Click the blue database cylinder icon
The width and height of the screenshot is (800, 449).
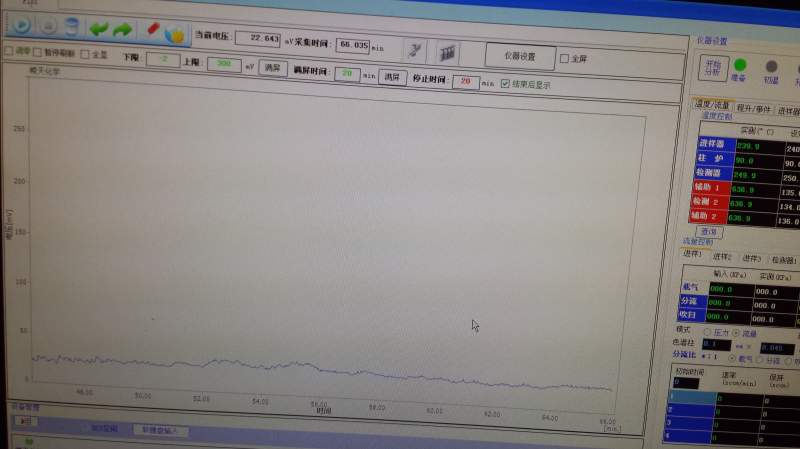pos(73,27)
